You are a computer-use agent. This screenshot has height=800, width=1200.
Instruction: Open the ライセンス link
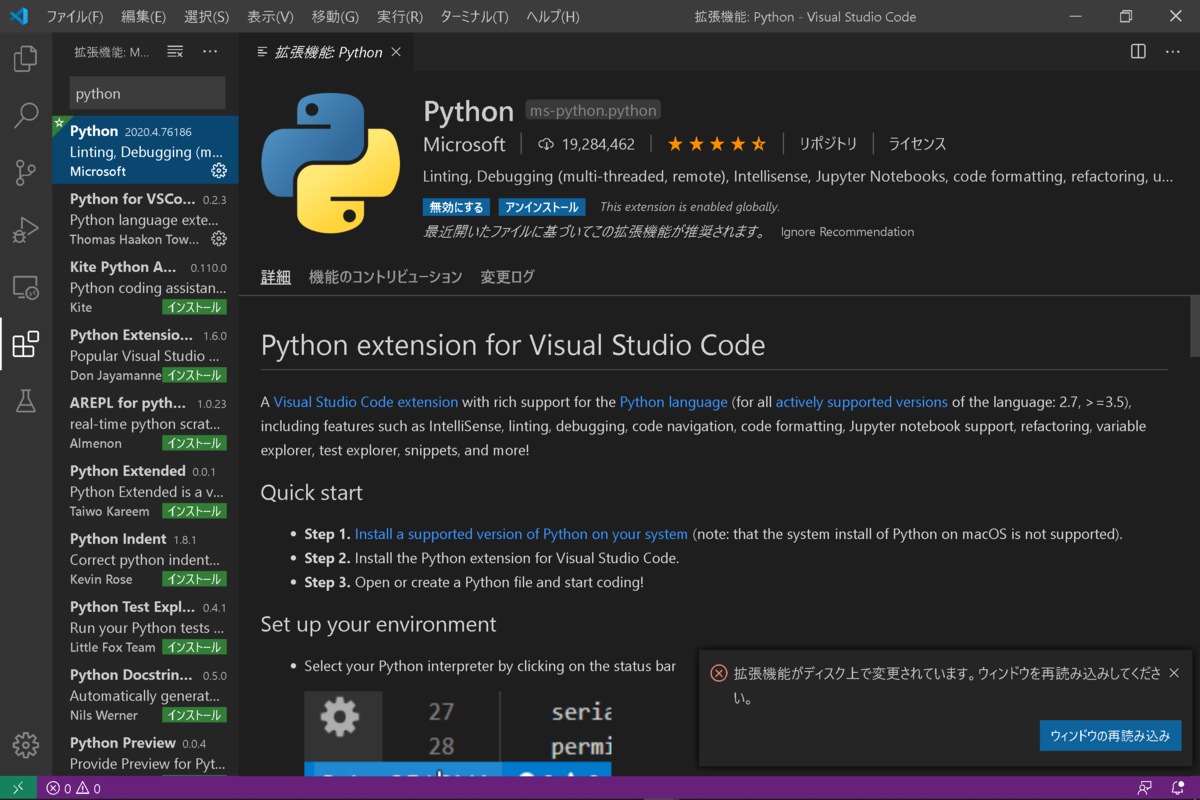click(x=917, y=144)
